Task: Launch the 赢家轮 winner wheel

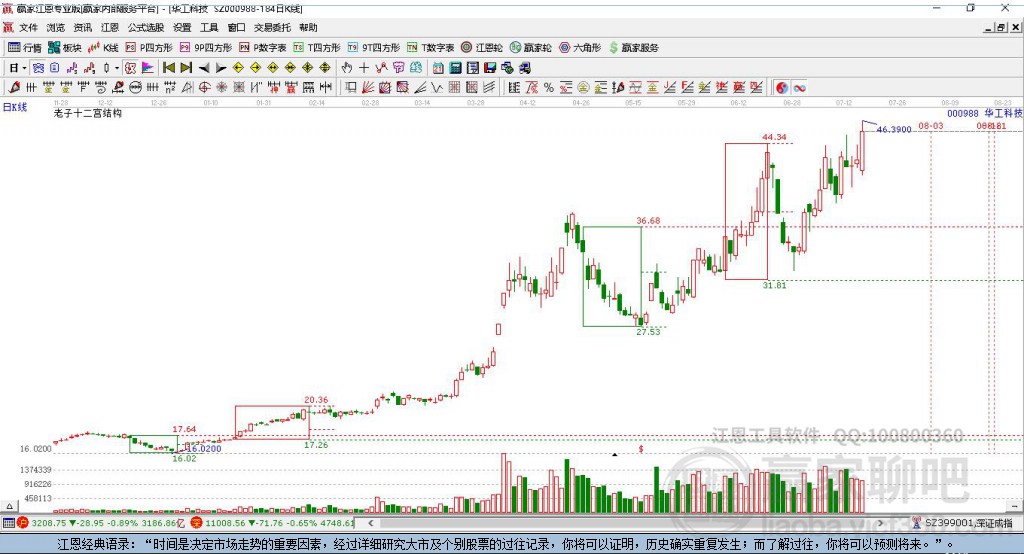Action: [x=530, y=48]
